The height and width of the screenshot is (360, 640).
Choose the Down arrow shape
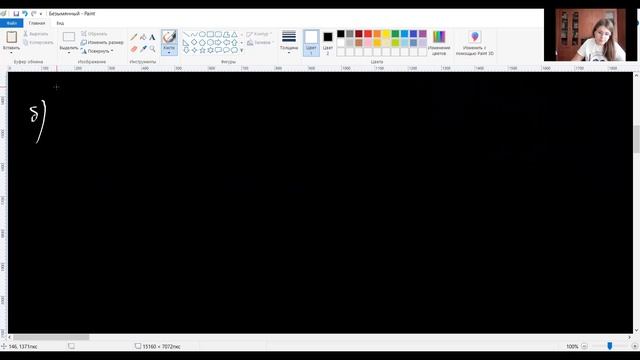(186, 50)
